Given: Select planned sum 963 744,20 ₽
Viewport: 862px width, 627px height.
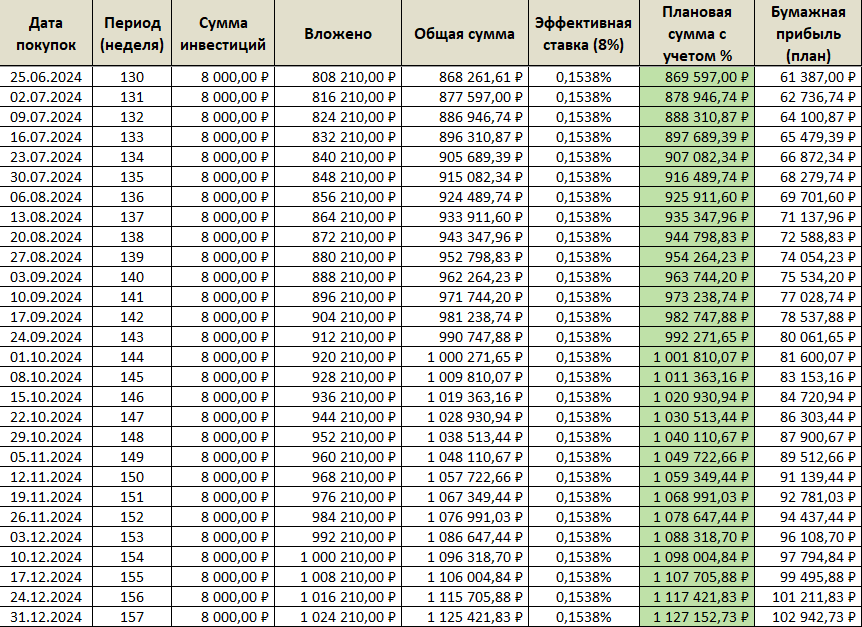Looking at the screenshot, I should coord(697,277).
